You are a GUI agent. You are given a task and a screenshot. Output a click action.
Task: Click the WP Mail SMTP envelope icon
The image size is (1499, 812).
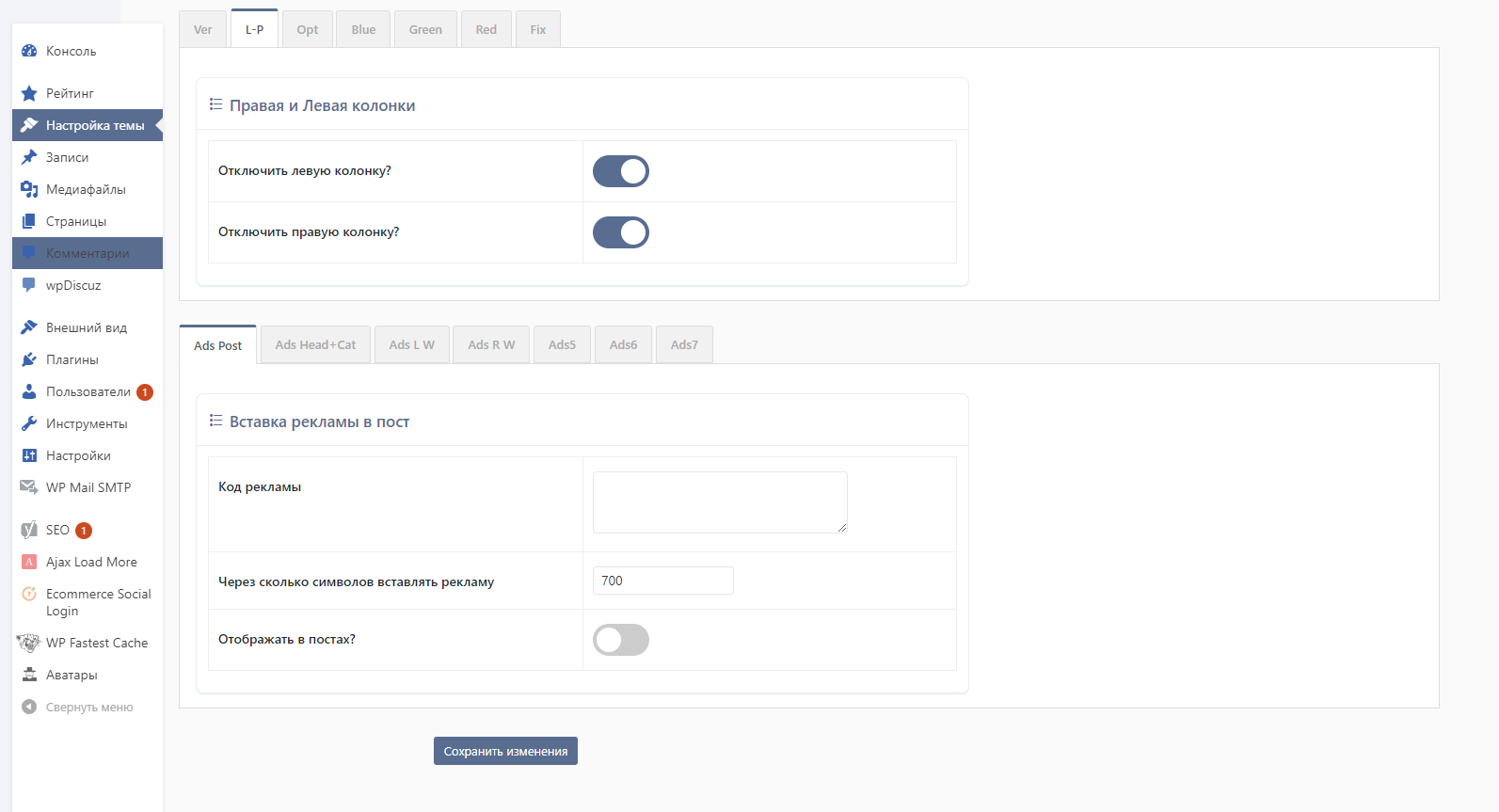point(29,487)
